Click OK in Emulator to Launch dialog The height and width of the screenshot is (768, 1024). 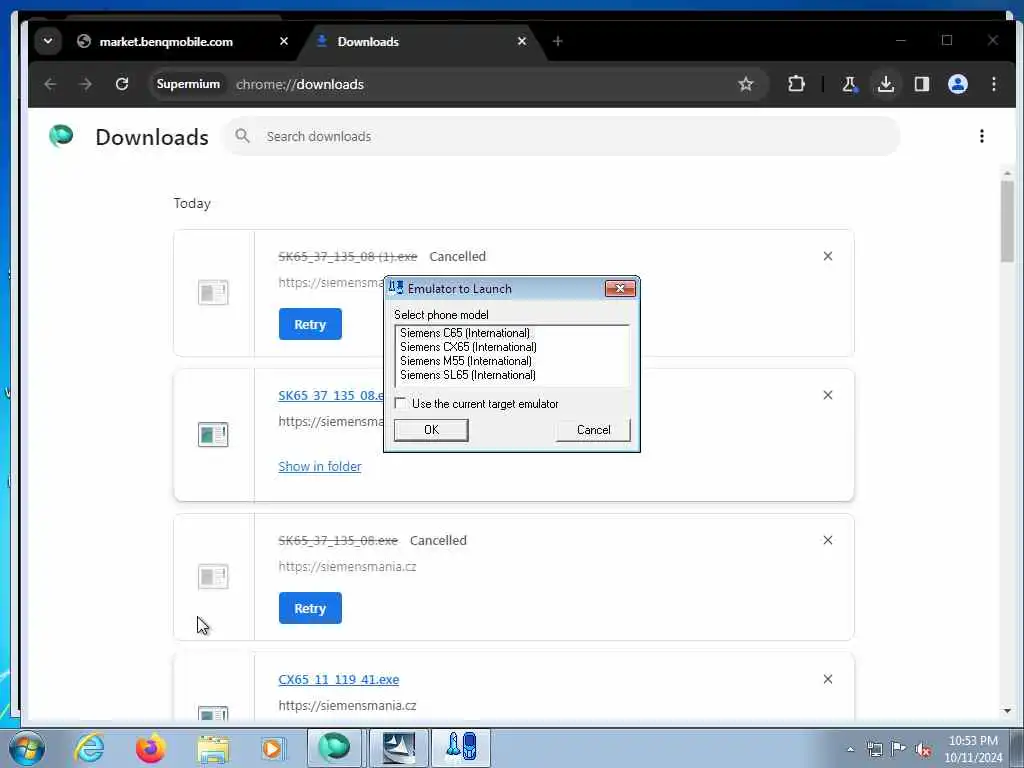431,430
